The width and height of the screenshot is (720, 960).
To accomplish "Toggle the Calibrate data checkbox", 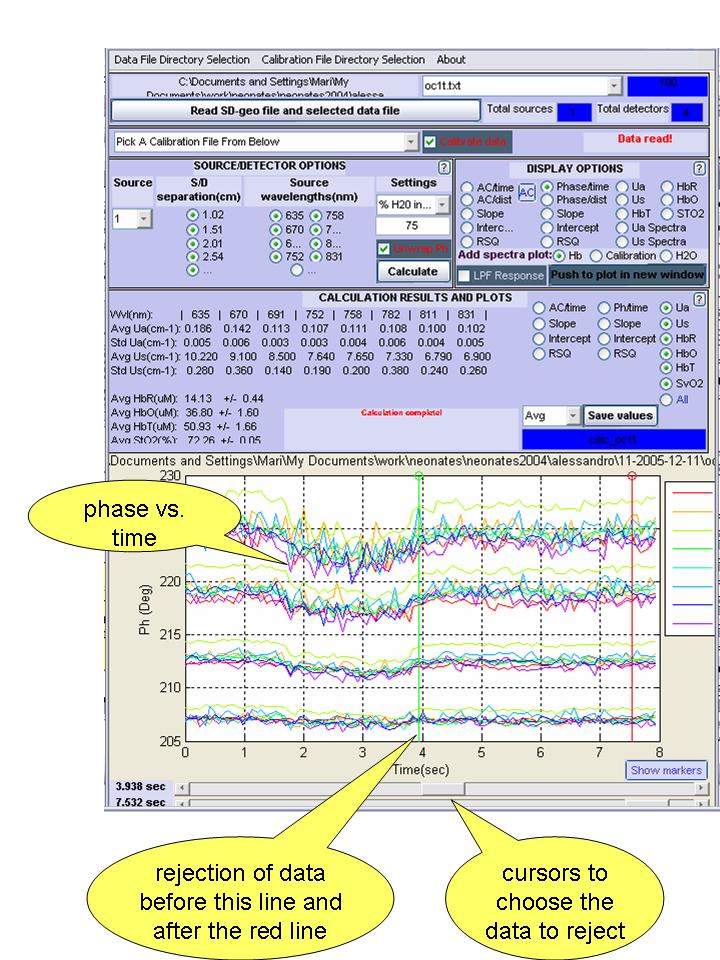I will (x=430, y=142).
